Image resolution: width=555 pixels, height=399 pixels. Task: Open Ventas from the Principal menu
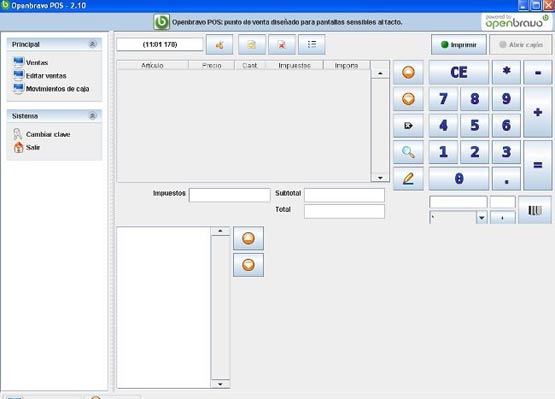click(x=37, y=62)
